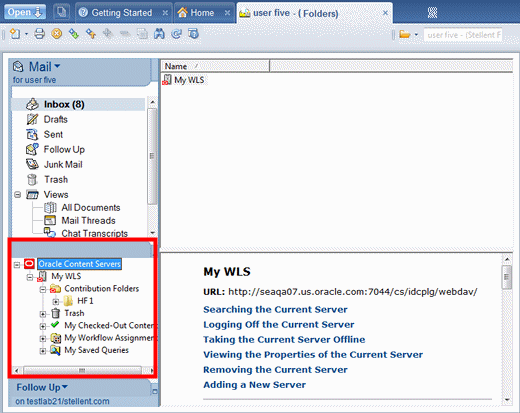Select Contribution Folders in the tree
The height and width of the screenshot is (413, 520).
click(x=102, y=289)
